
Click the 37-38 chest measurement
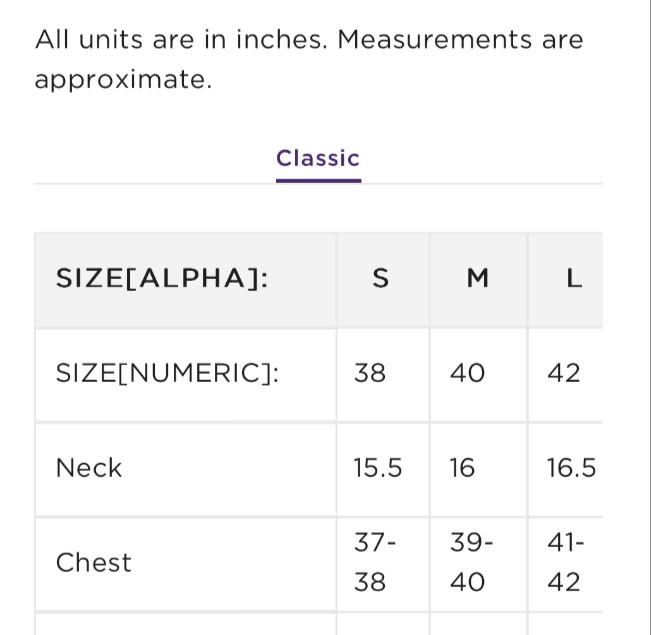[x=375, y=563]
